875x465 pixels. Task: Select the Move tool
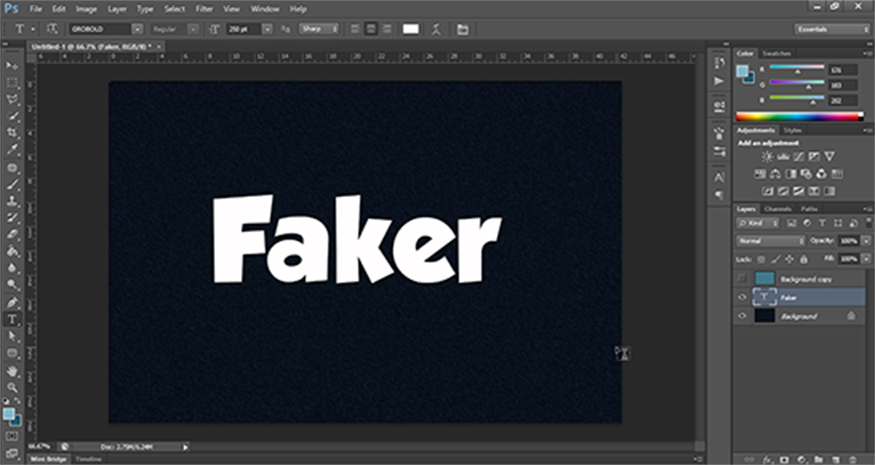coord(13,64)
